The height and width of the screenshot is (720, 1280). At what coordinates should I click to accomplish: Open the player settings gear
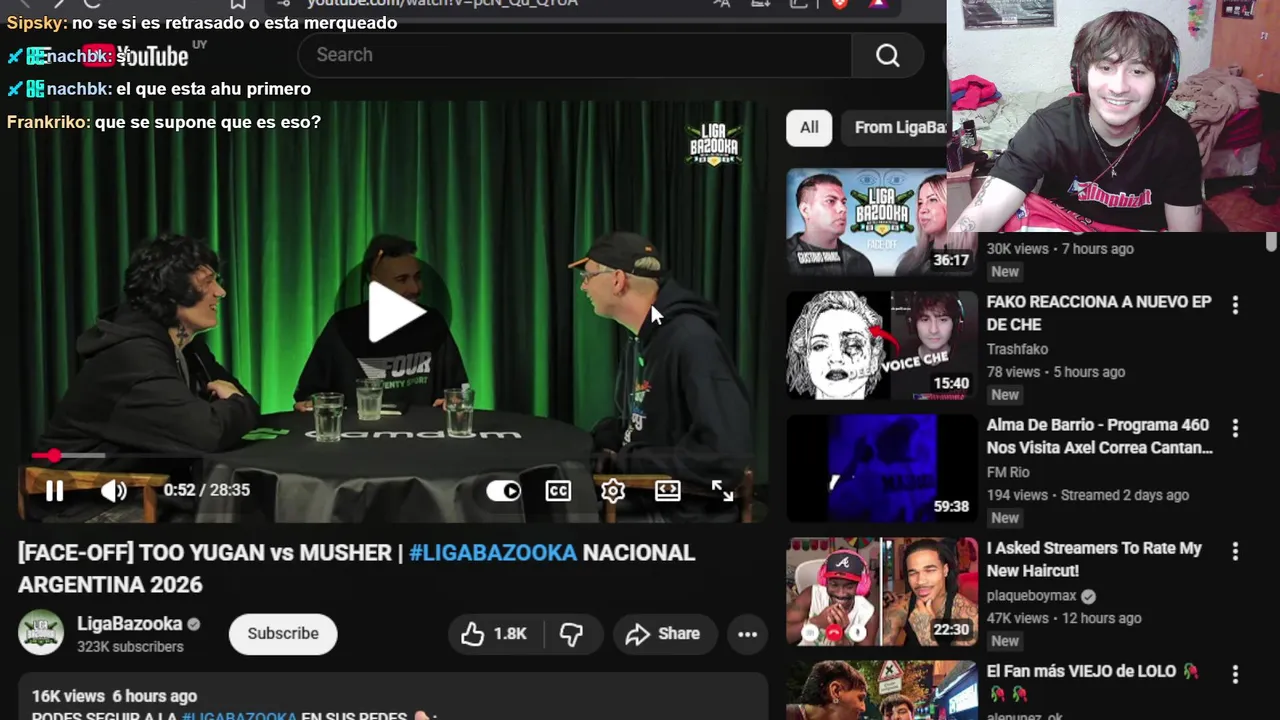[x=613, y=490]
